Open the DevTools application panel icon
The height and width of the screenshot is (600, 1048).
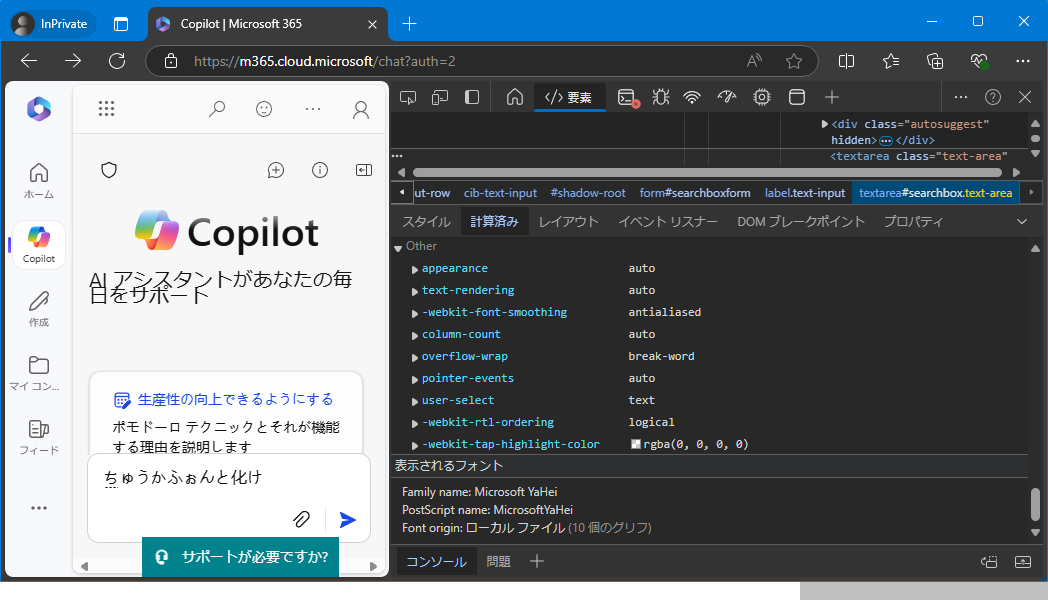(x=797, y=98)
